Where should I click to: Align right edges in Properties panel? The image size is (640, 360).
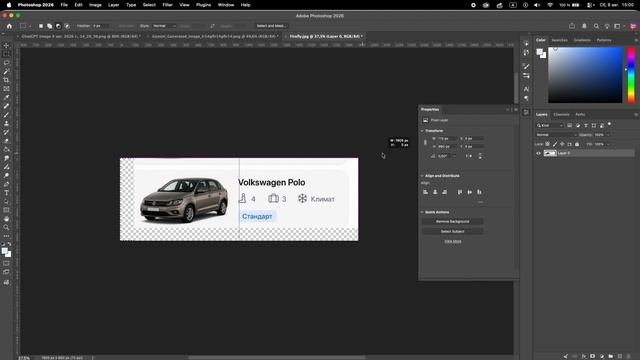click(x=444, y=192)
